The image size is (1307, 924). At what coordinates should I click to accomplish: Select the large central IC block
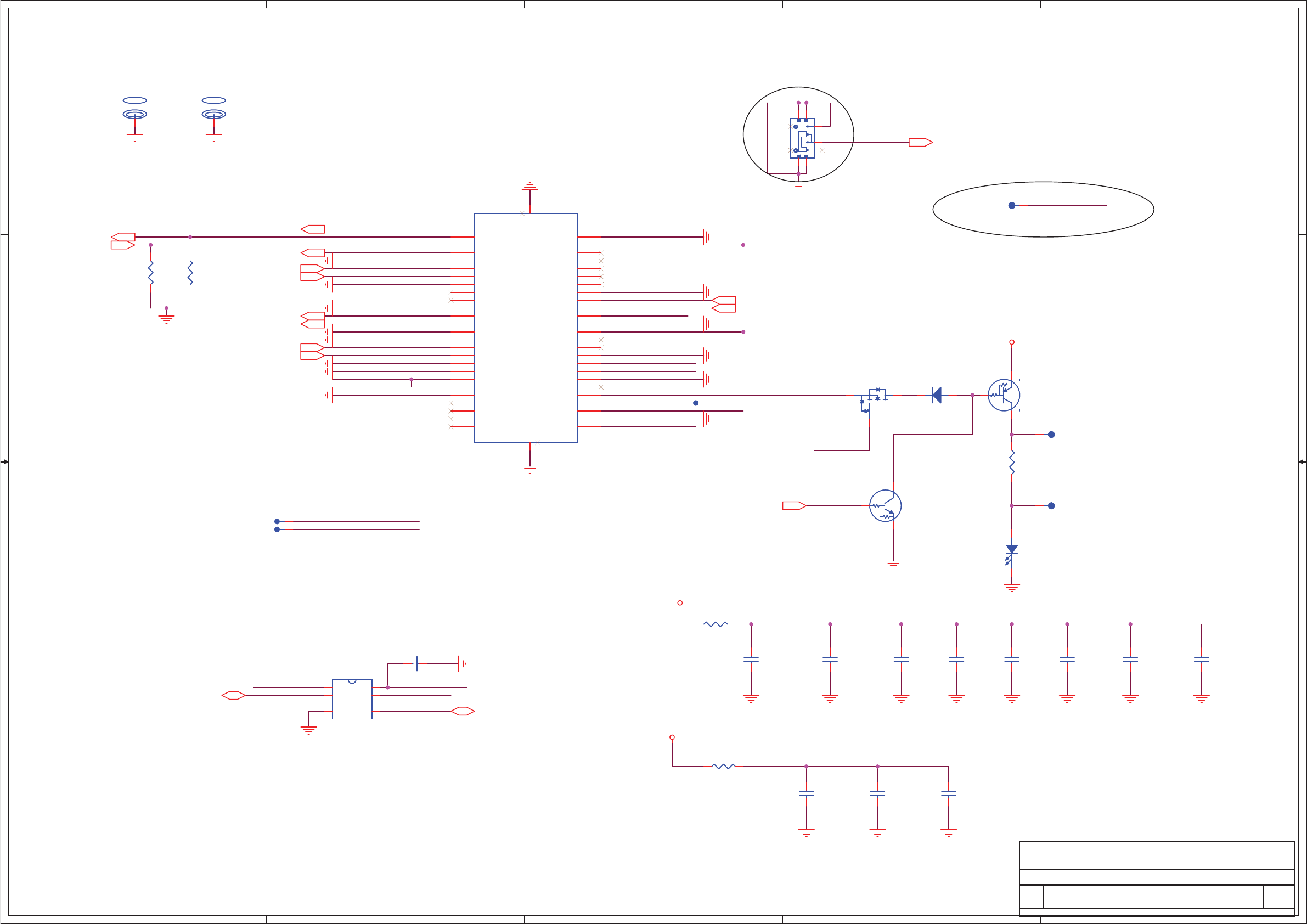coord(526,328)
